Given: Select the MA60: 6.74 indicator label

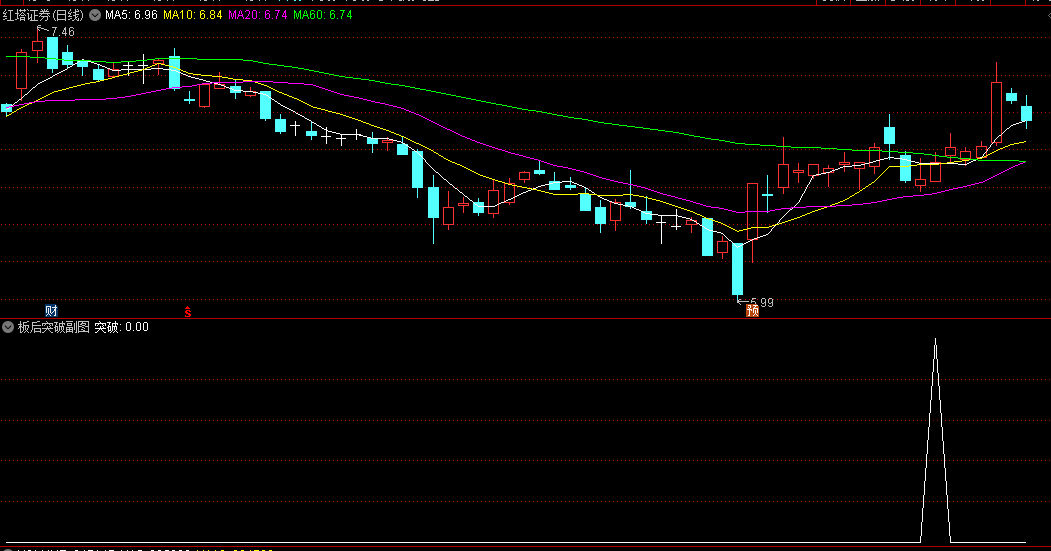Looking at the screenshot, I should [322, 15].
